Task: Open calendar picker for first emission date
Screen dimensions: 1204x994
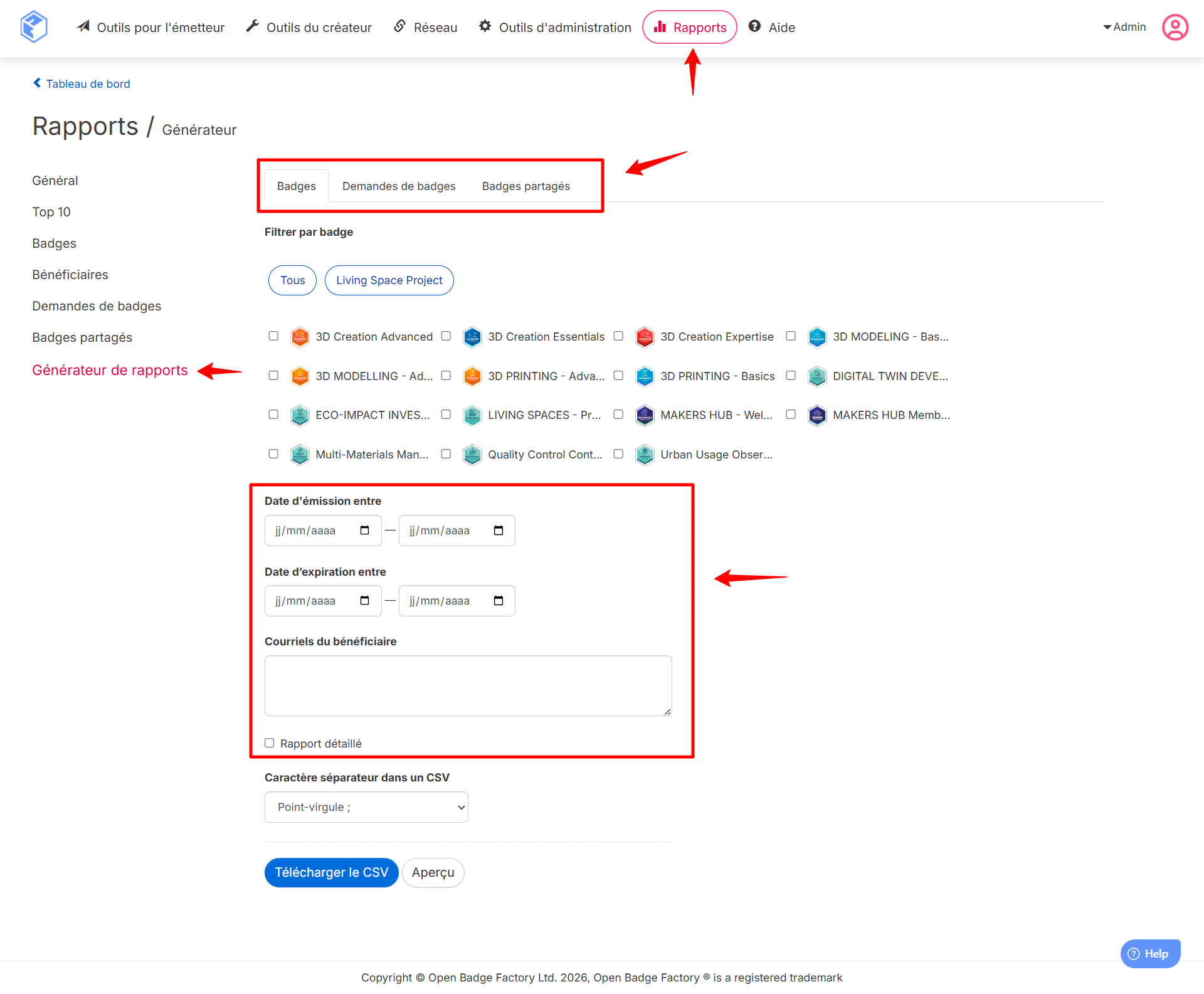Action: click(364, 531)
